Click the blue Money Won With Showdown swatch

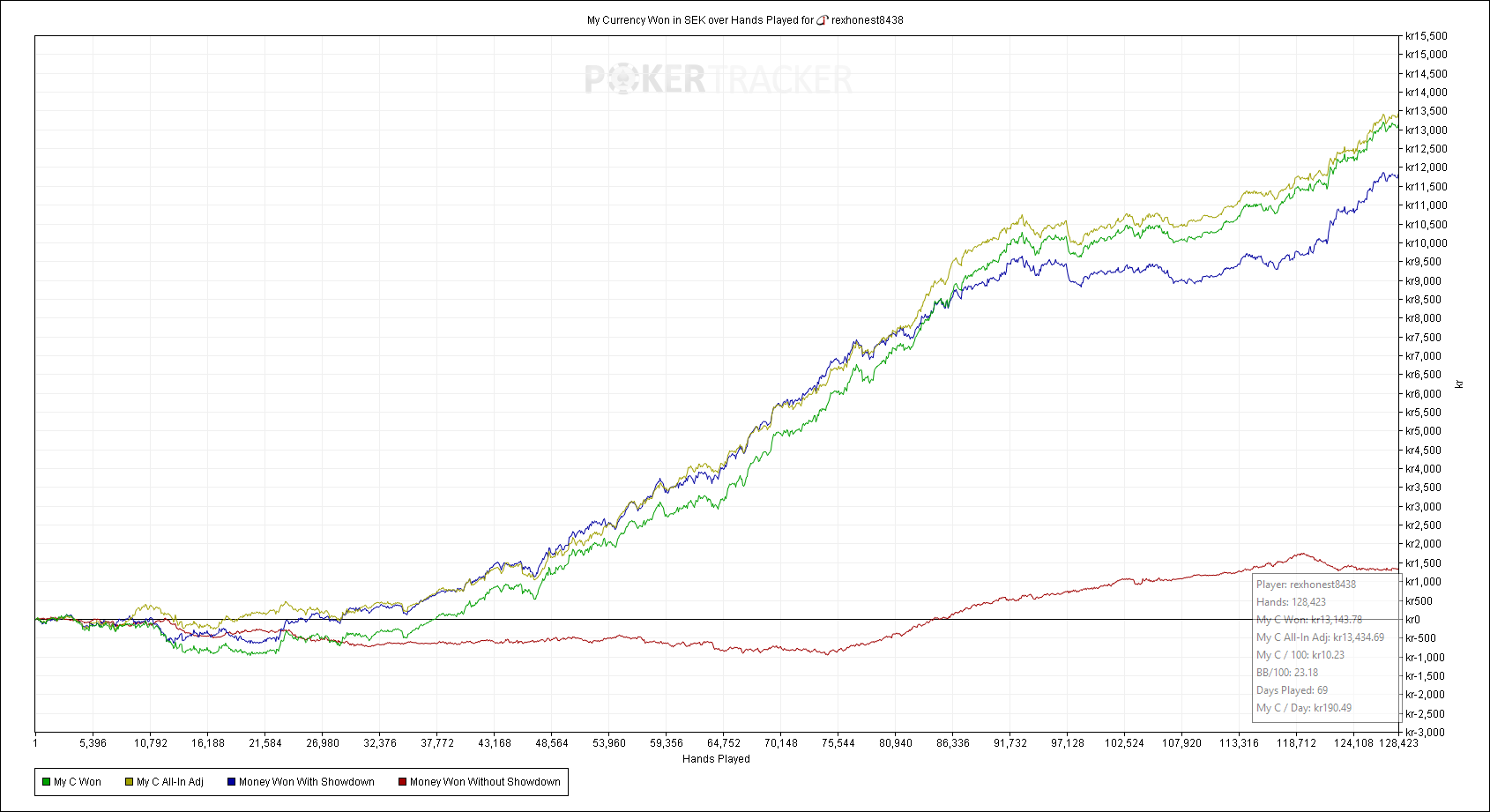231,782
